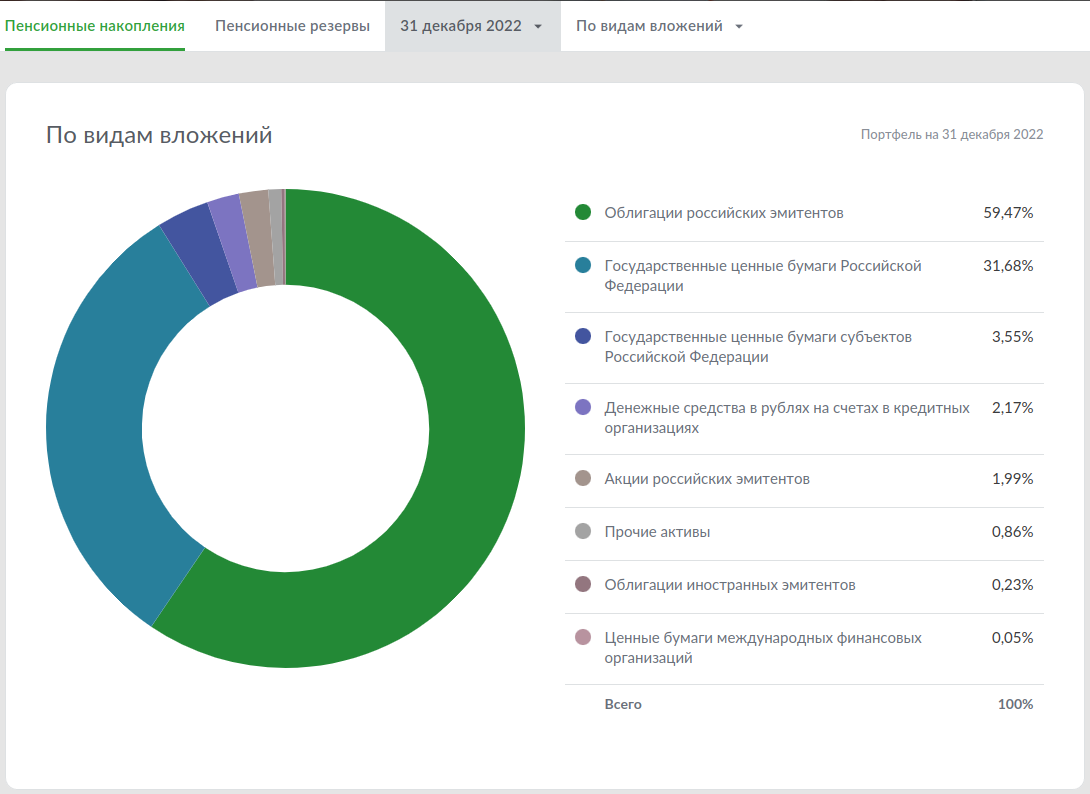
Task: Click green dot for Облигации российских эмитентов
Action: coord(583,212)
